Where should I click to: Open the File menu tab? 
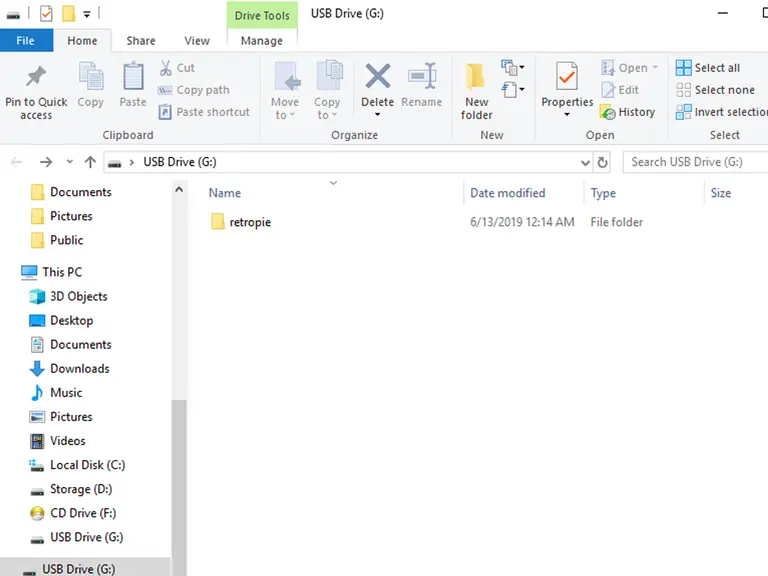25,41
